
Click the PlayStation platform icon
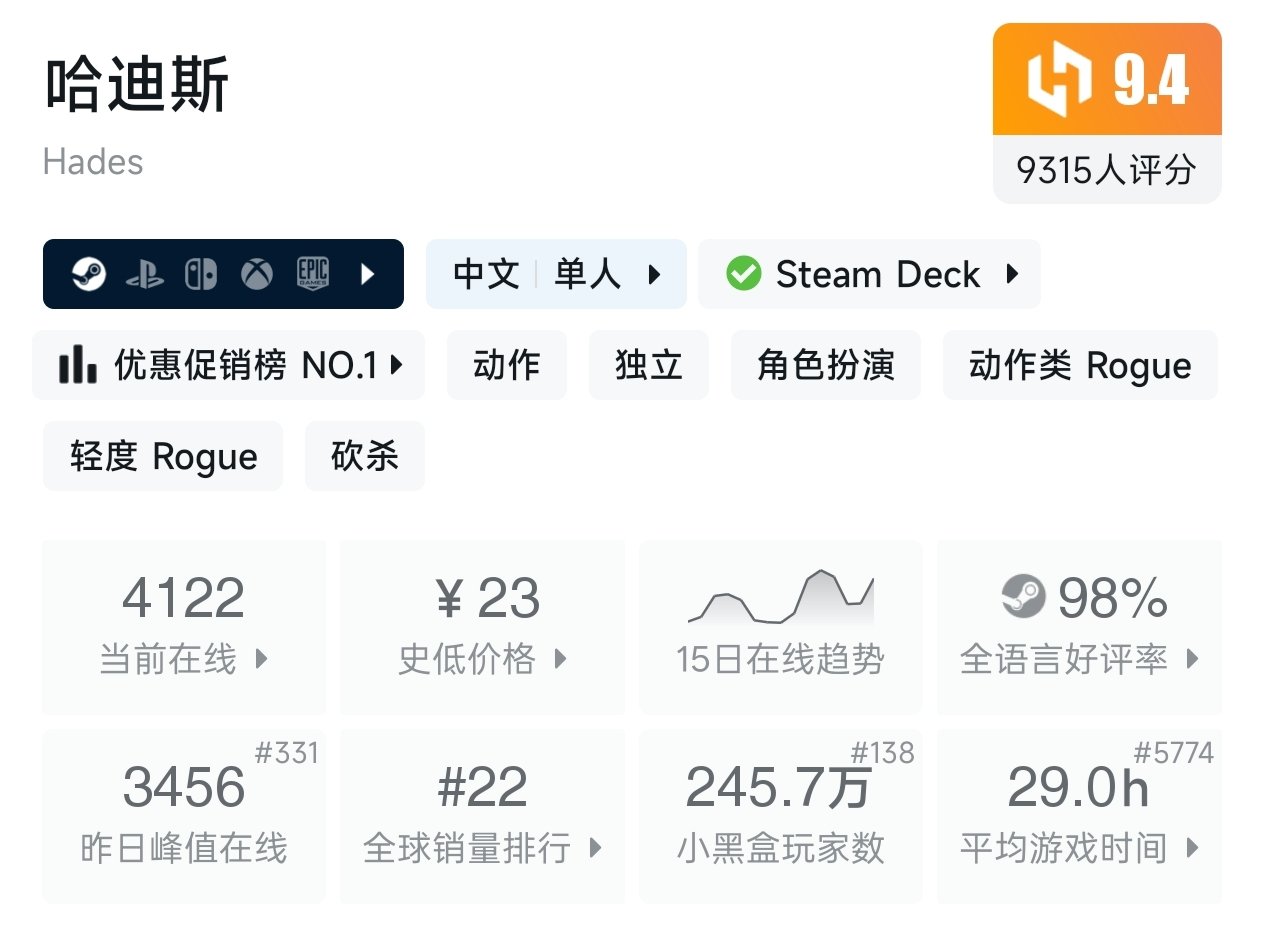[x=145, y=275]
